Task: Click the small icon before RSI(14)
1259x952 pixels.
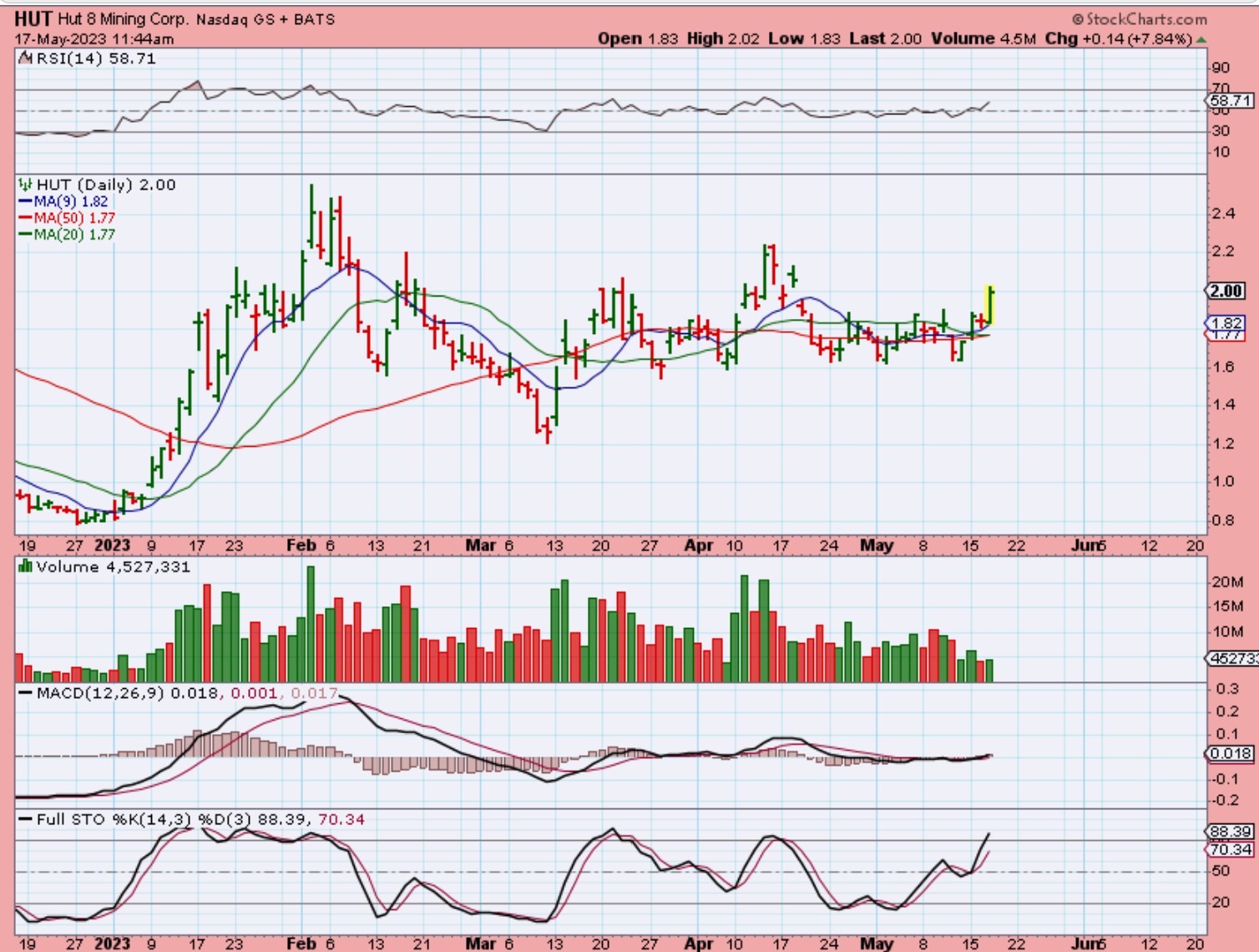Action: pyautogui.click(x=25, y=58)
